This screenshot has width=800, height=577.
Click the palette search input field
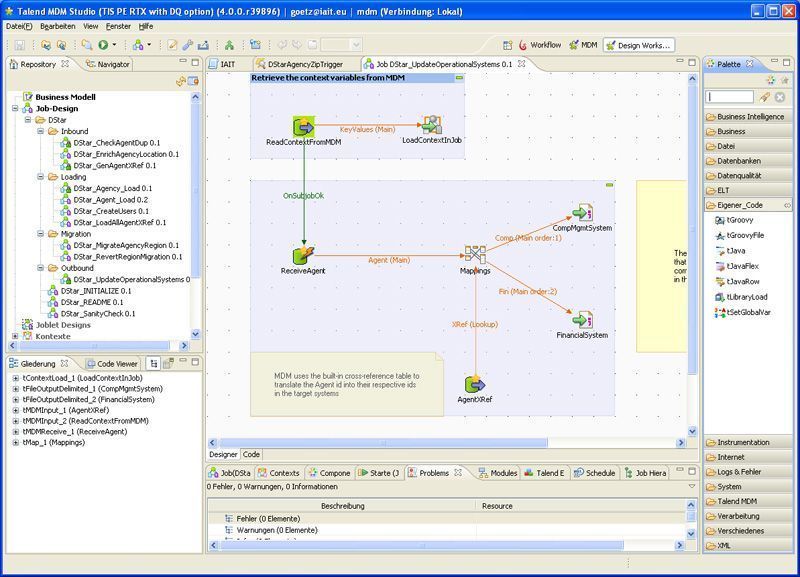(x=730, y=97)
